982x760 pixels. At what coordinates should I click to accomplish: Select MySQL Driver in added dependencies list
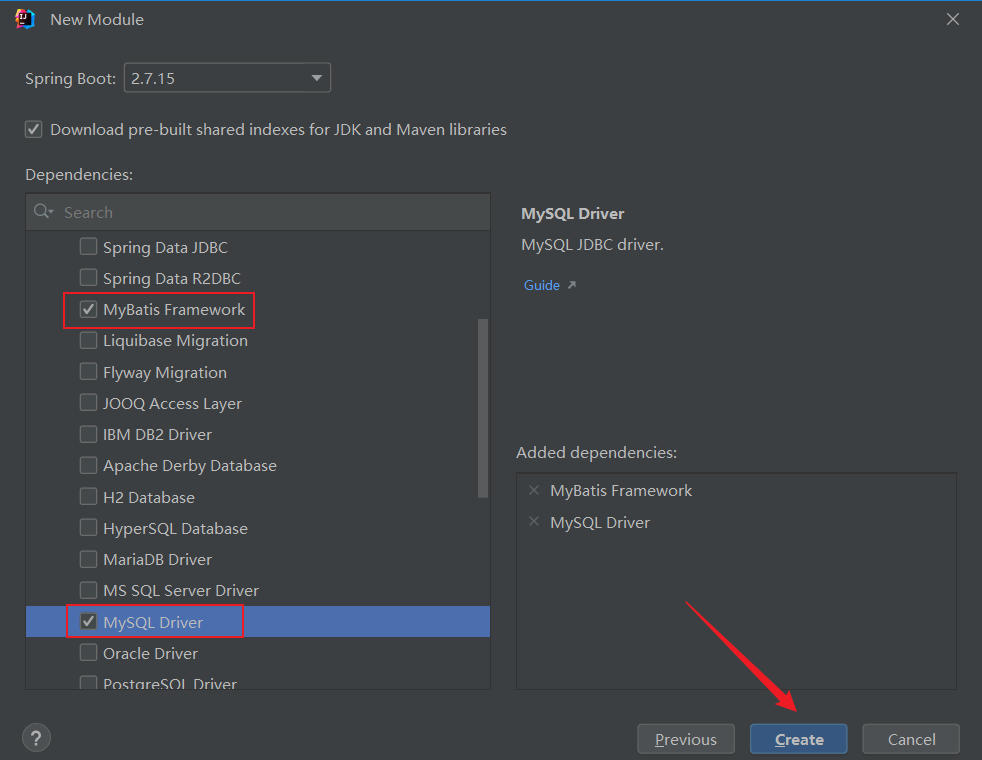point(599,522)
